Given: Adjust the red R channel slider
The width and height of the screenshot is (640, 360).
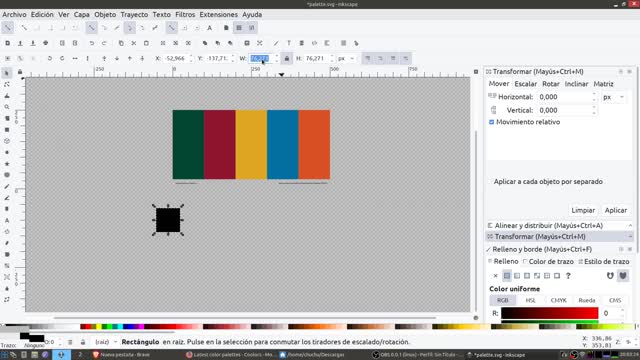Looking at the screenshot, I should (549, 313).
